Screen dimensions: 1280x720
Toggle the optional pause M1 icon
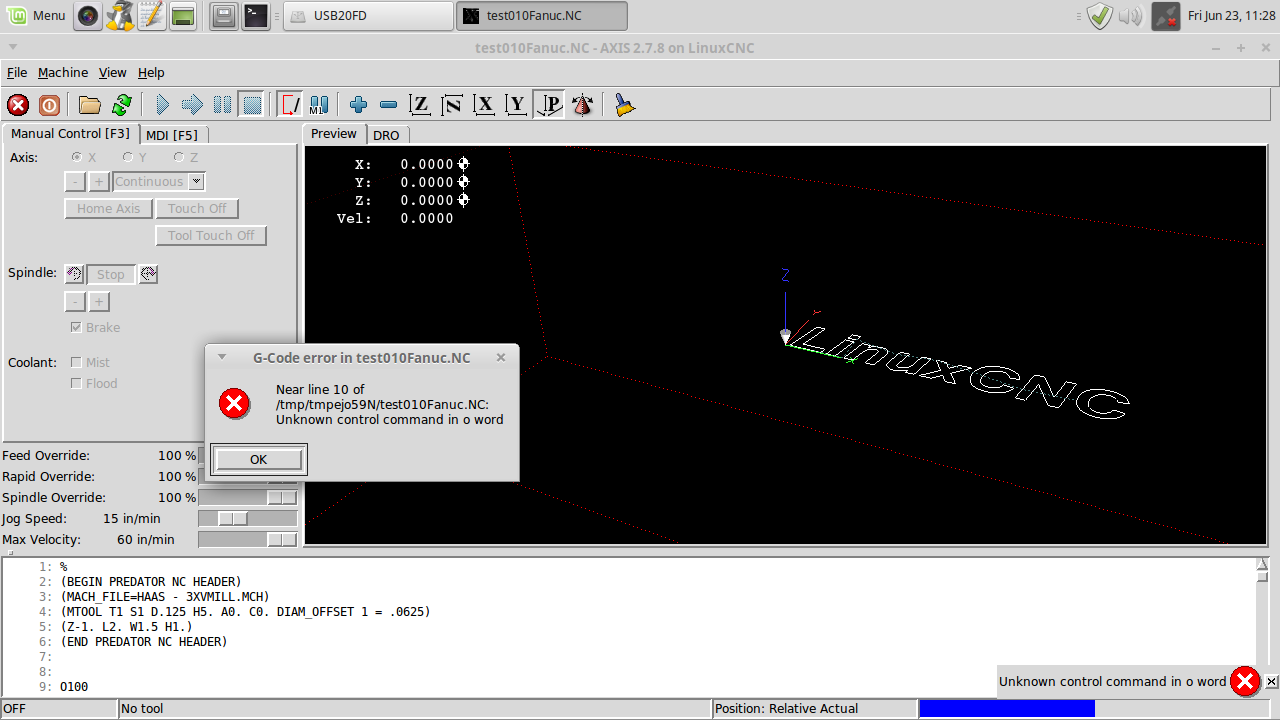[x=319, y=105]
